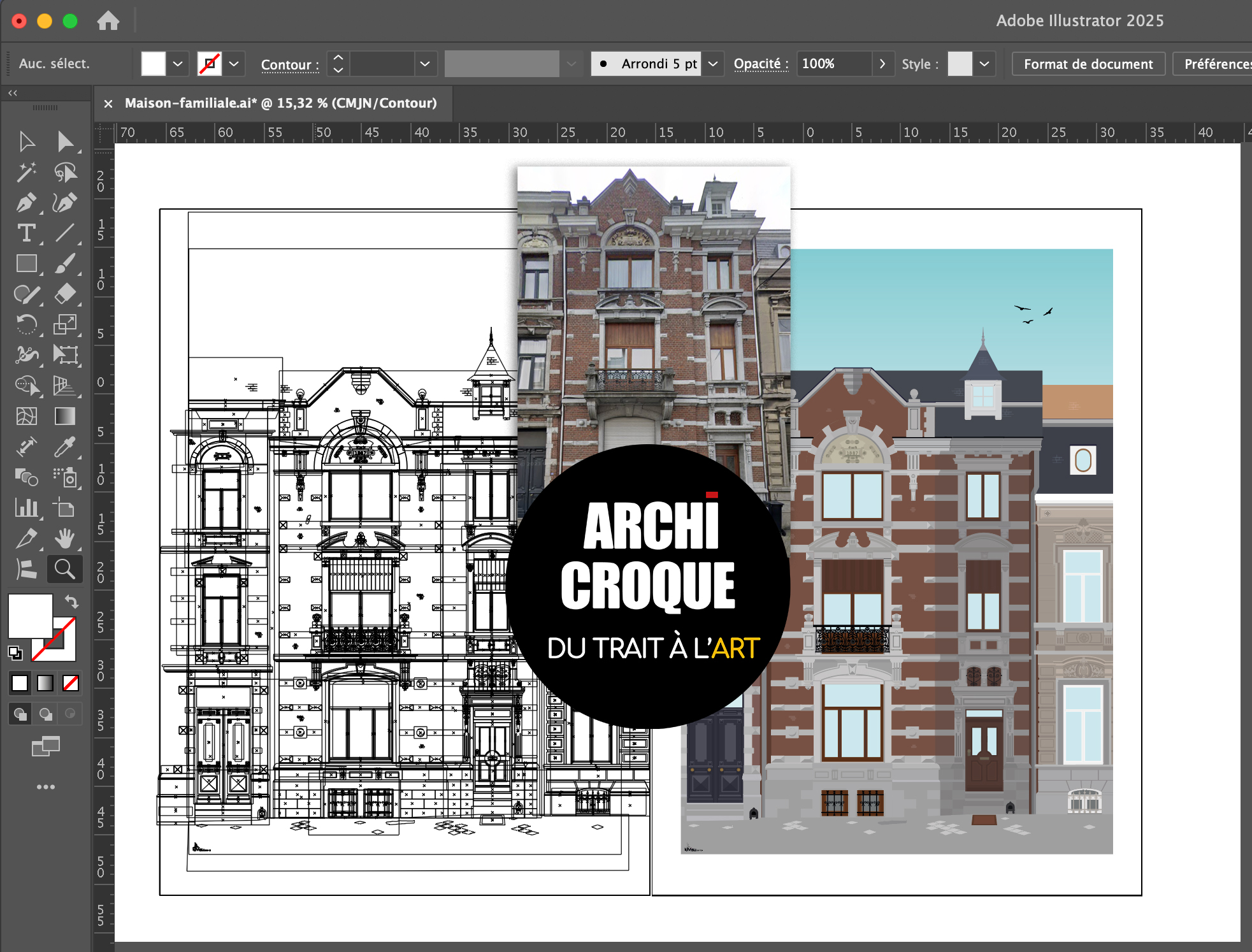
Task: Select the Zoom magnifier tool
Action: point(65,568)
